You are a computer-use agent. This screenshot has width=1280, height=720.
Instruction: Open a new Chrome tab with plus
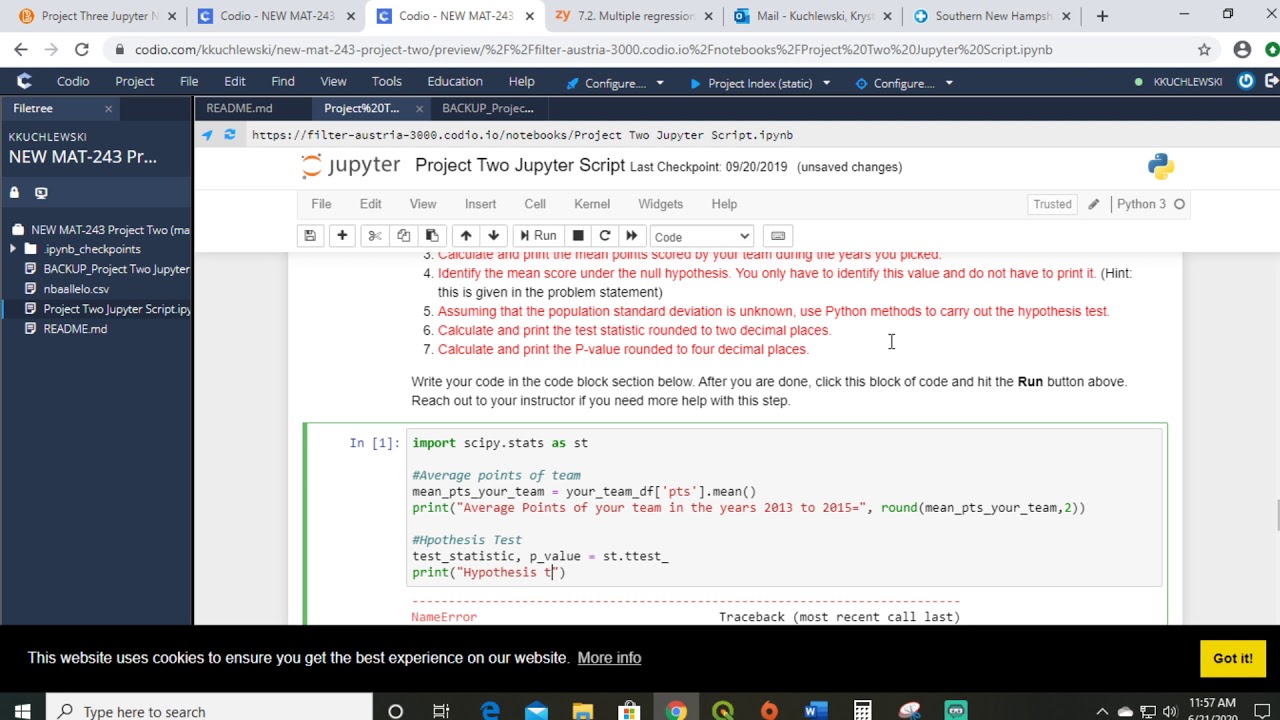1102,16
